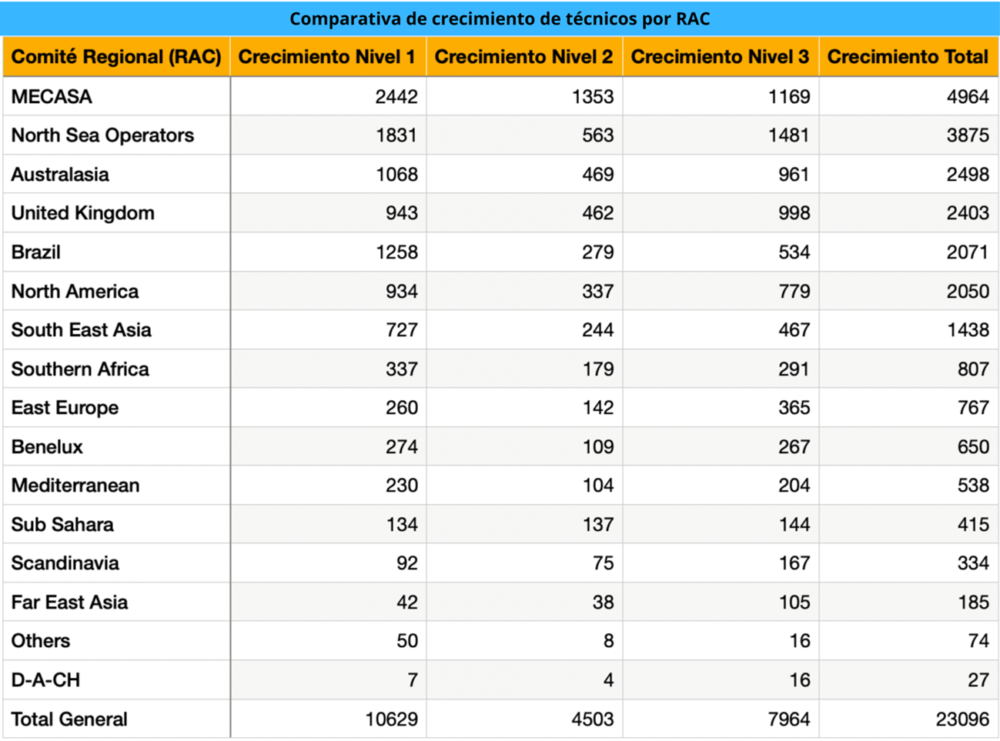Select the Australasia row label

coord(60,174)
